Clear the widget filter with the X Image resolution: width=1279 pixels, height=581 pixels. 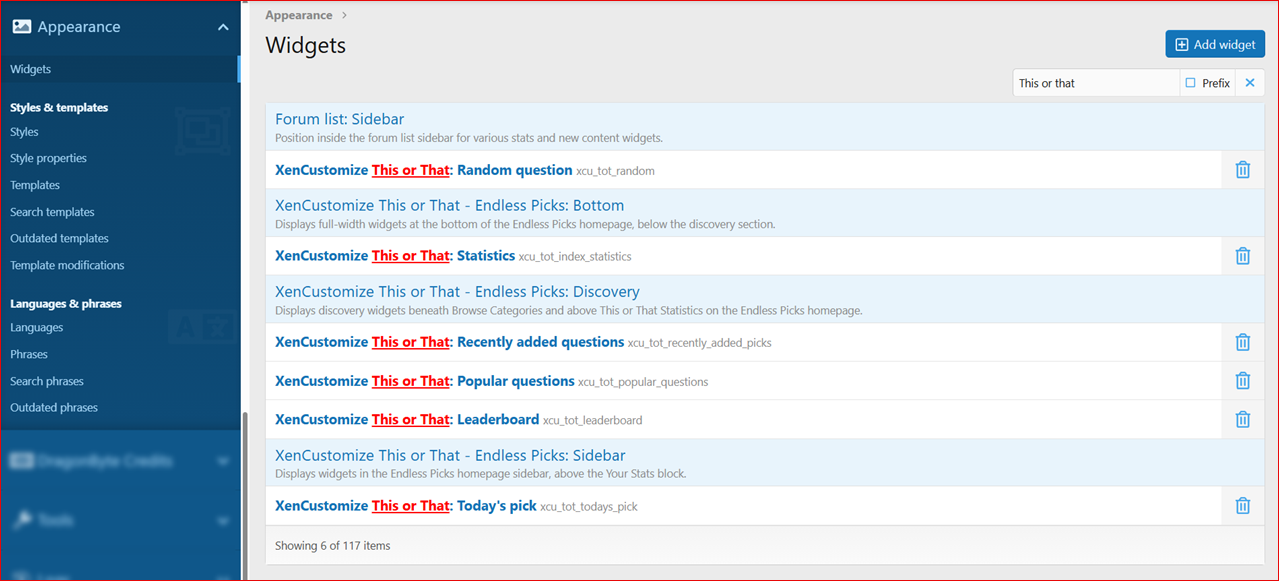click(1250, 83)
